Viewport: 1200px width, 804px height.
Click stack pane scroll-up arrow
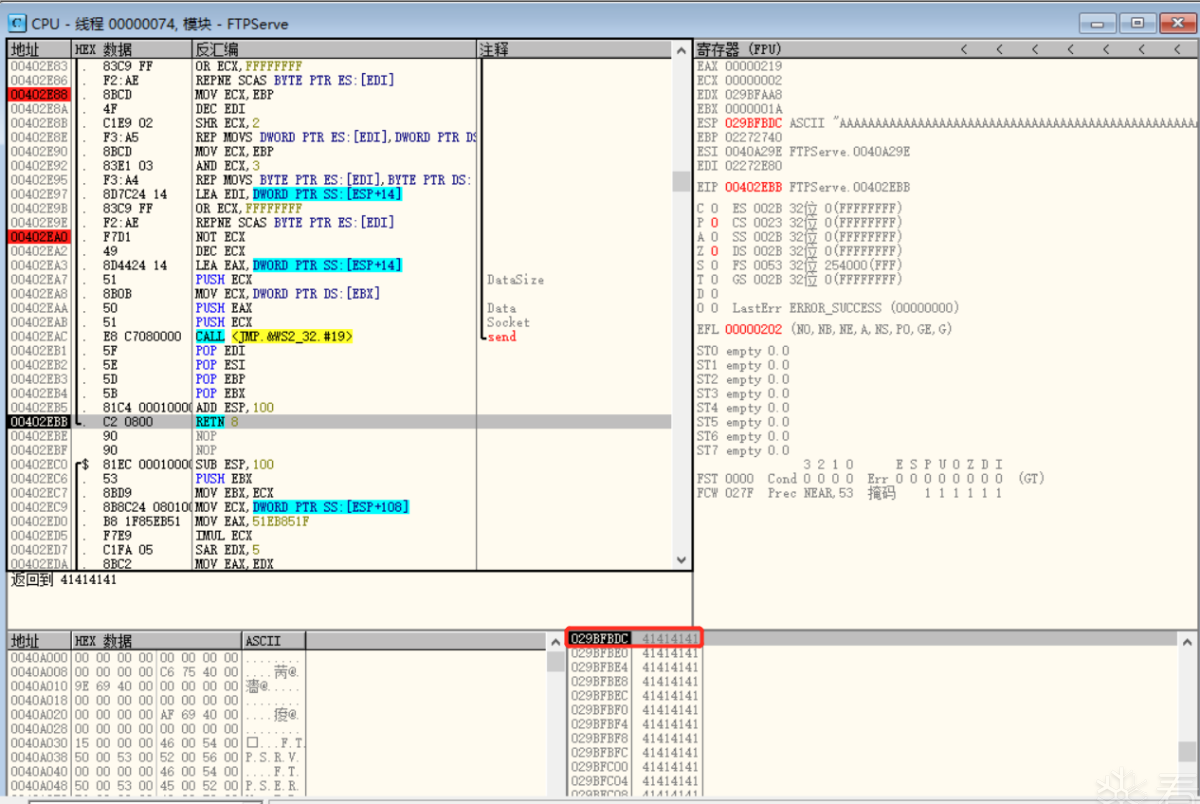pos(1186,641)
